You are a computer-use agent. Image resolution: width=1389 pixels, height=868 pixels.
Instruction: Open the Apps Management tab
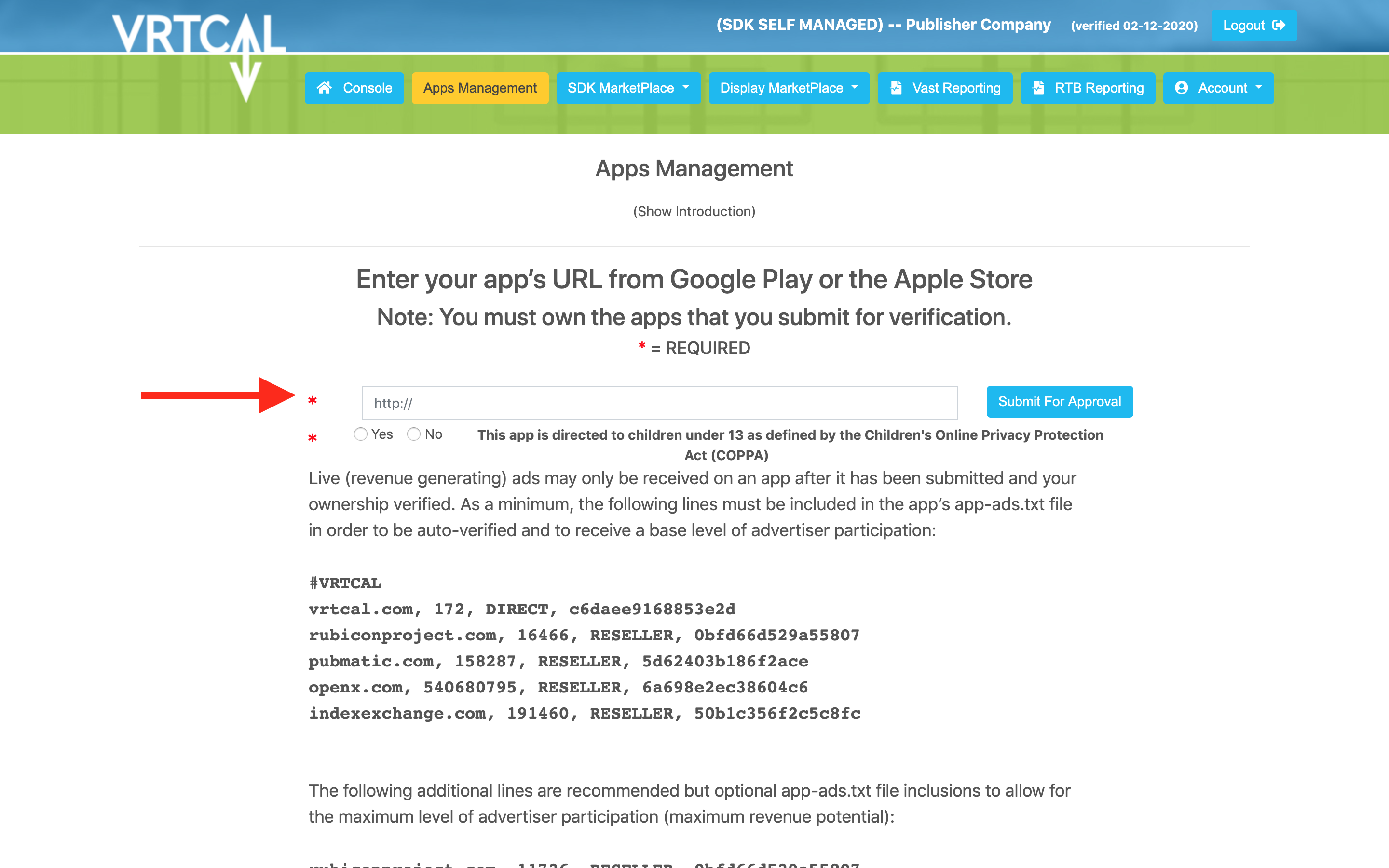pyautogui.click(x=480, y=88)
